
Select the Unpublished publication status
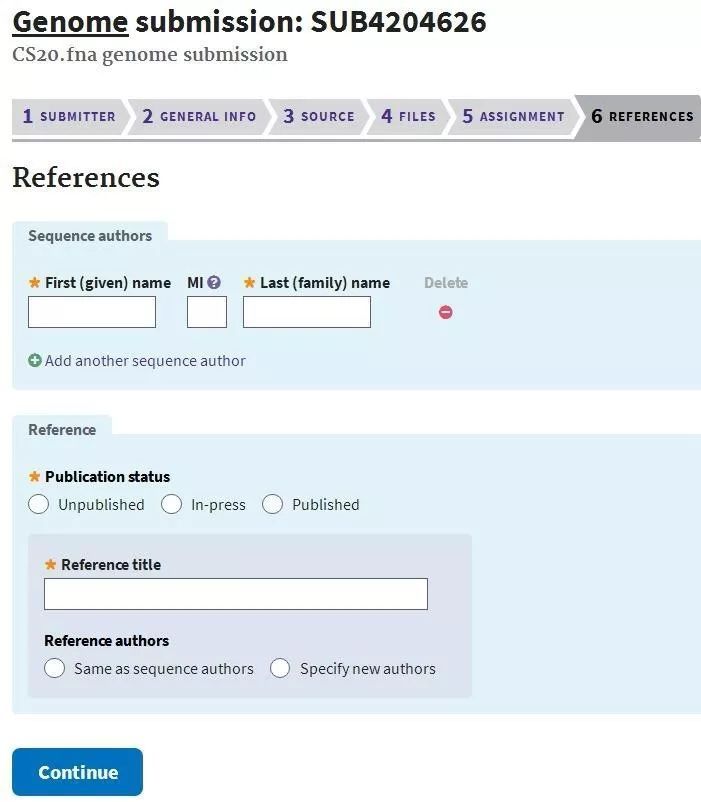tap(39, 505)
